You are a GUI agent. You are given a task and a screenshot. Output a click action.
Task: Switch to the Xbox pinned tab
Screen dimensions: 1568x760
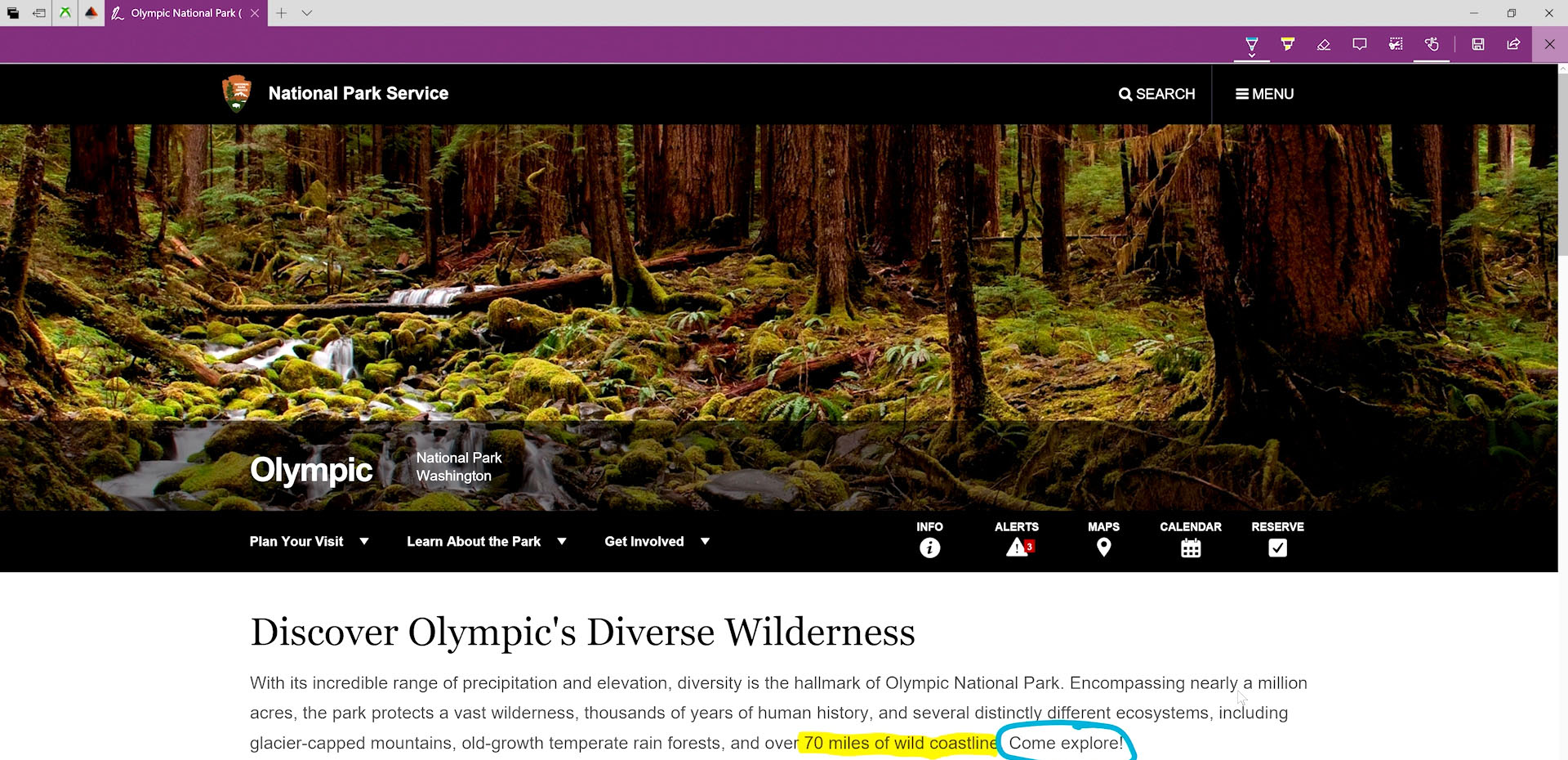pos(65,13)
